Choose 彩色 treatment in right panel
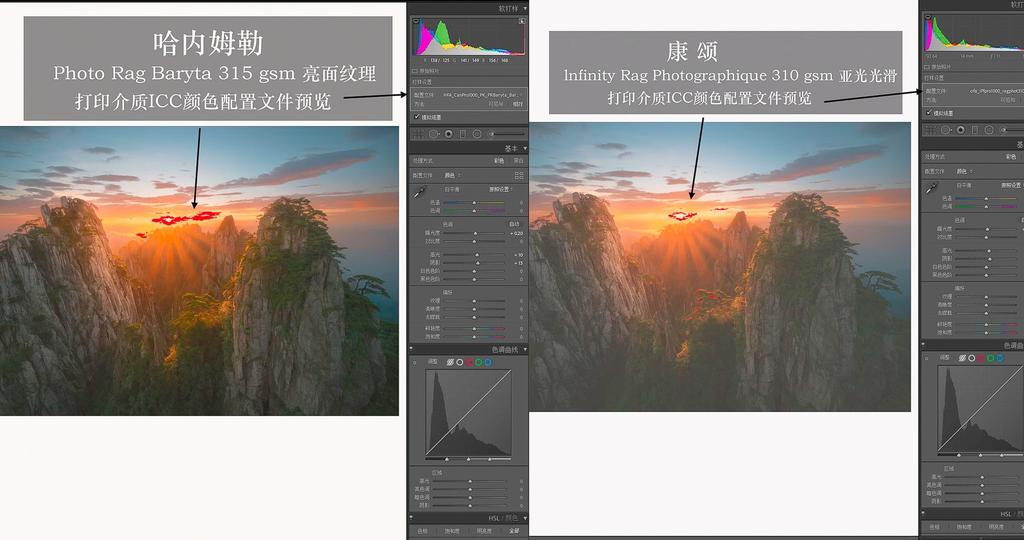This screenshot has height=540, width=1024. pyautogui.click(x=1011, y=157)
